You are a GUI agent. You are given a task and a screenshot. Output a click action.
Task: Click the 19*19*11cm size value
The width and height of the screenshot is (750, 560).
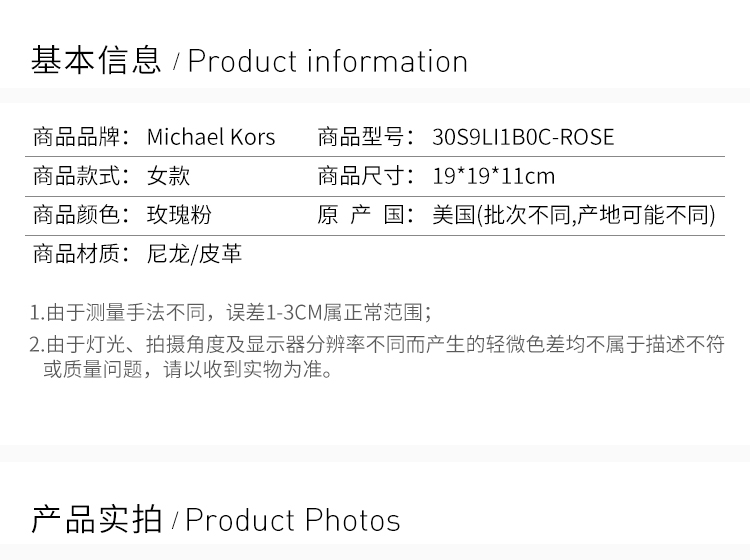(x=493, y=177)
